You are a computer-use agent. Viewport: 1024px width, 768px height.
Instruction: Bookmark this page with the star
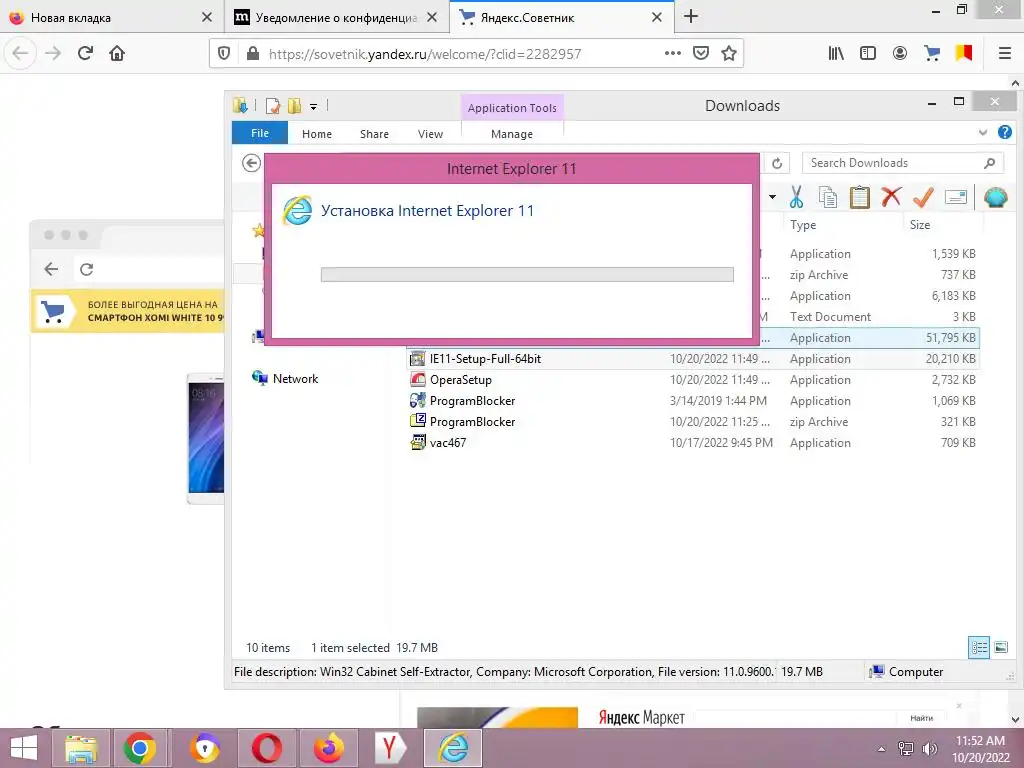pos(729,53)
